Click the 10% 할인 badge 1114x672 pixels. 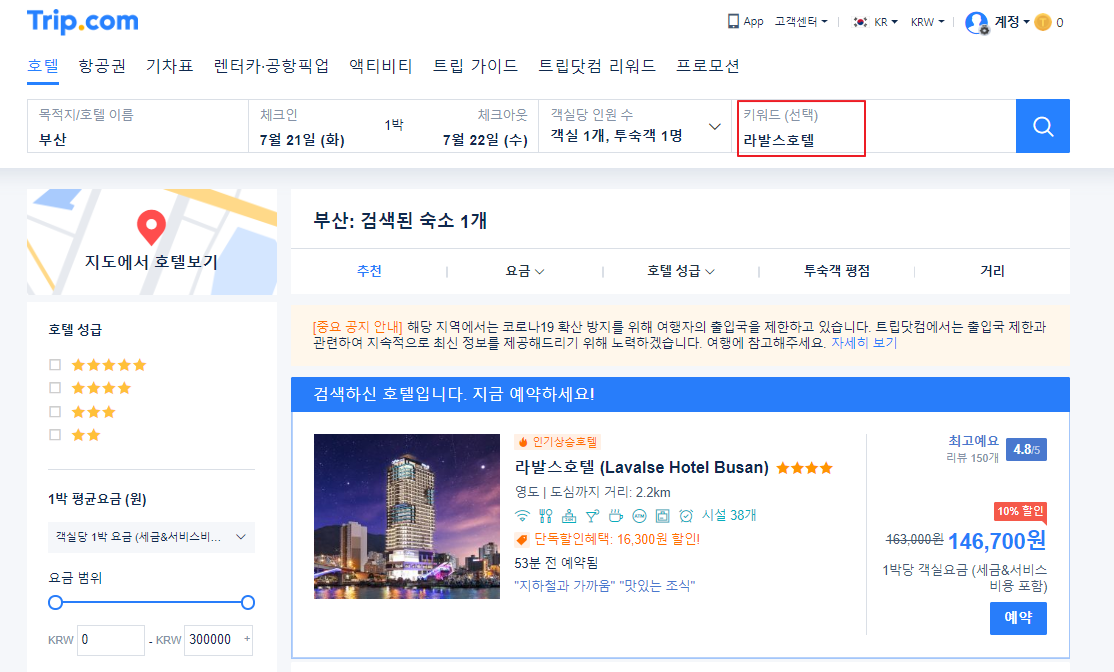click(1020, 511)
